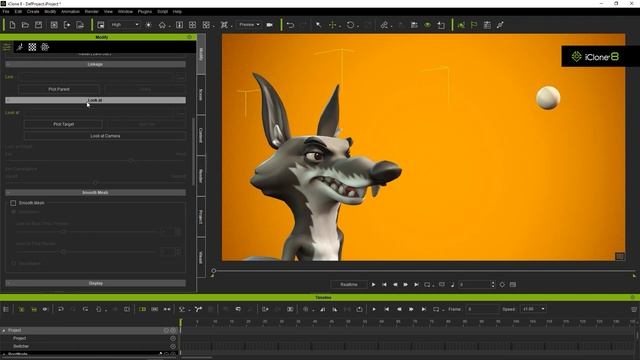Enable the Smooth Mesh checkbox

tap(13, 203)
